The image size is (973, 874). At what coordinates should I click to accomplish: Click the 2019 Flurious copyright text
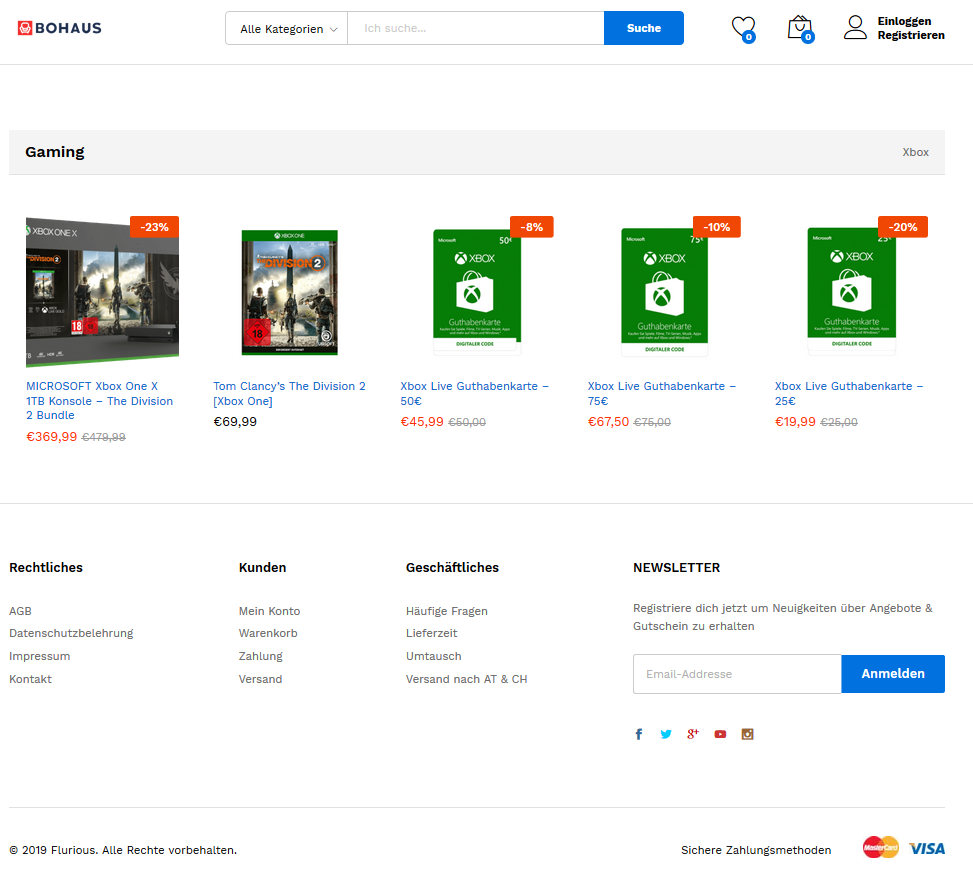click(123, 850)
